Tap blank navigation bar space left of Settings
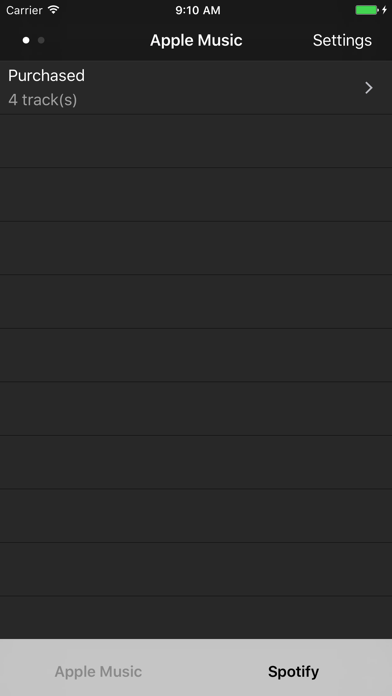This screenshot has height=696, width=392. [x=277, y=40]
